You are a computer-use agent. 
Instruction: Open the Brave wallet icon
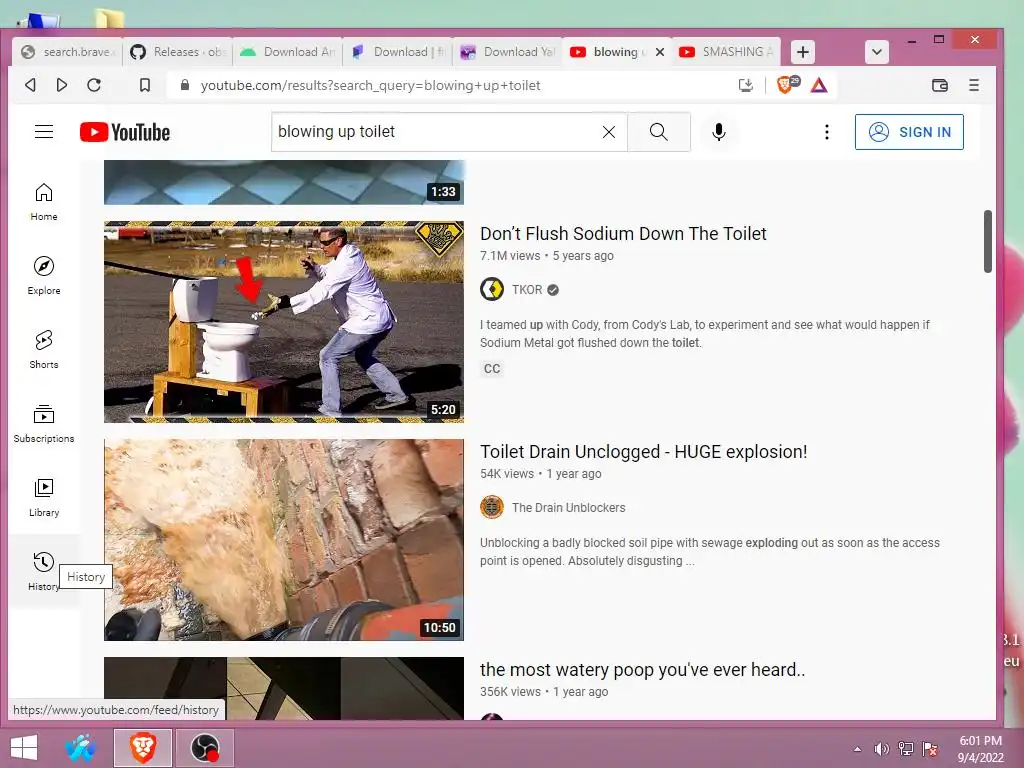point(940,85)
